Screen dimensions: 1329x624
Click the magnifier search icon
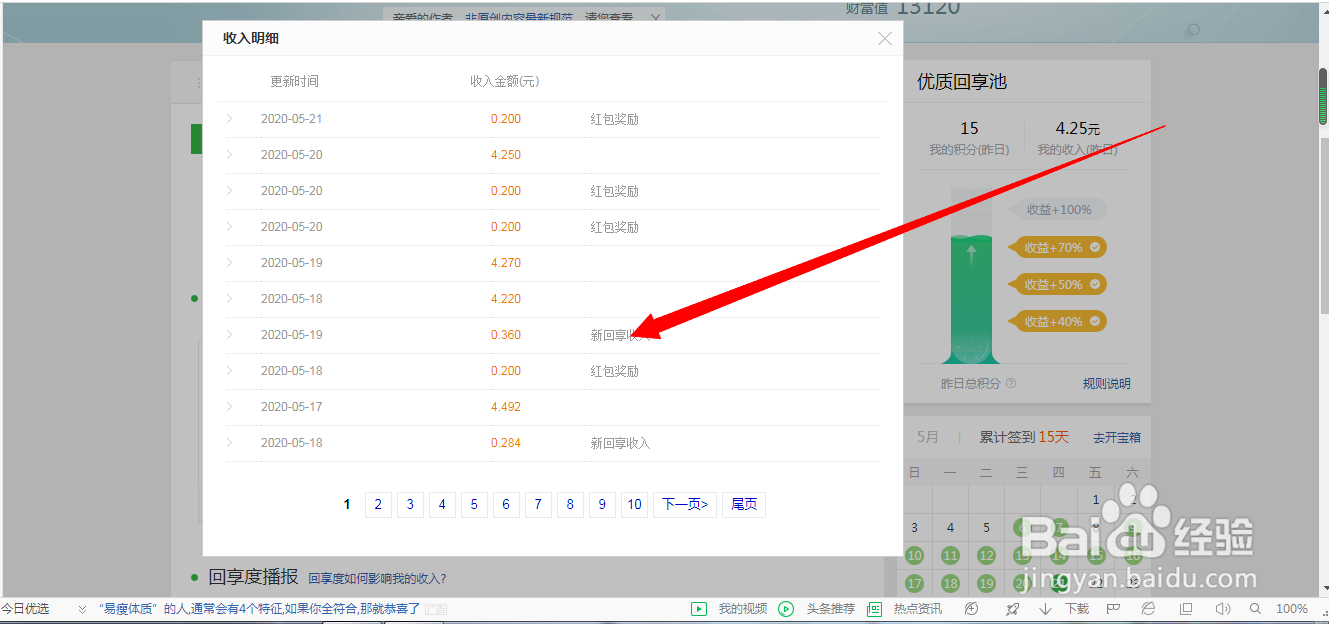click(x=1254, y=608)
